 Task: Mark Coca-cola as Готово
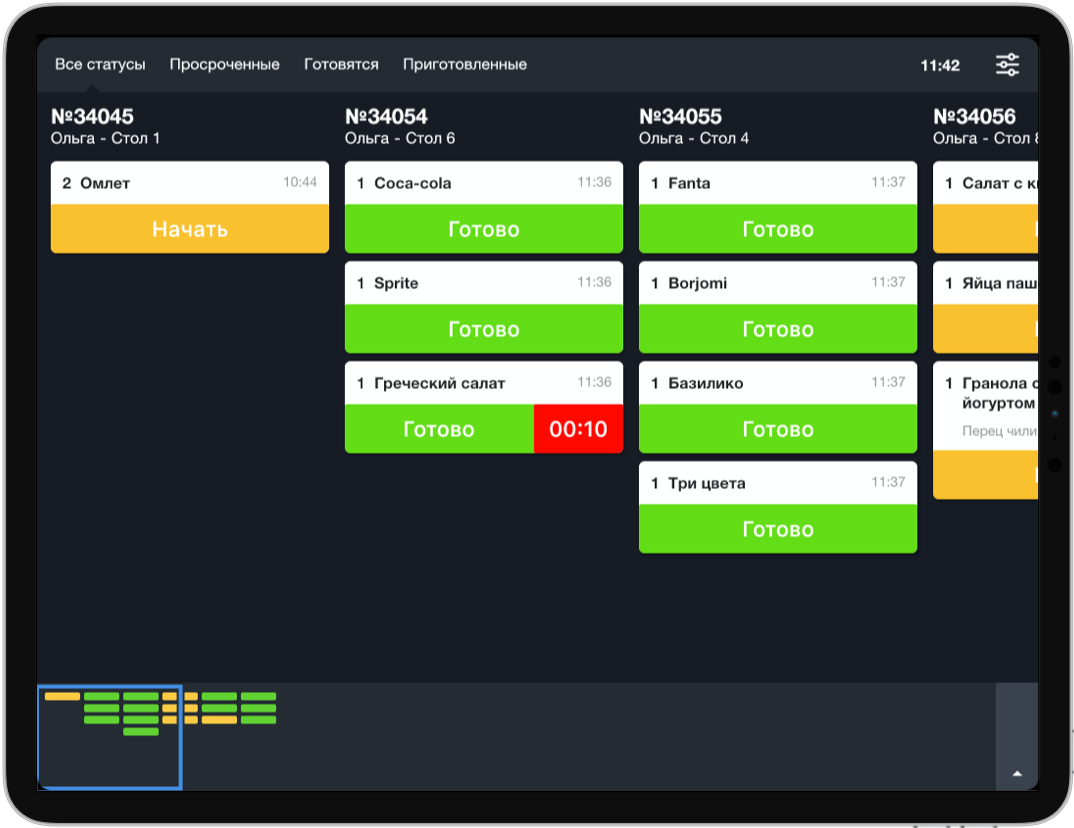(x=484, y=229)
